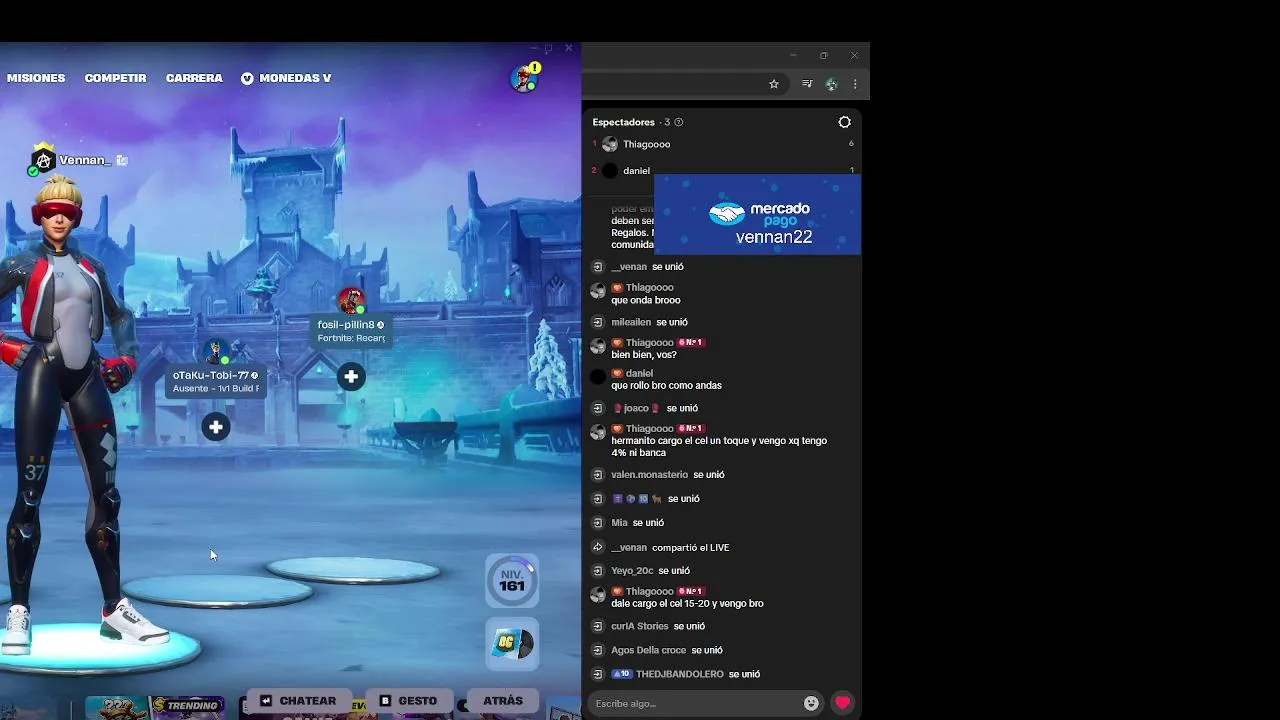Click Agos Della croce joined message
This screenshot has height=720, width=1280.
tap(666, 650)
